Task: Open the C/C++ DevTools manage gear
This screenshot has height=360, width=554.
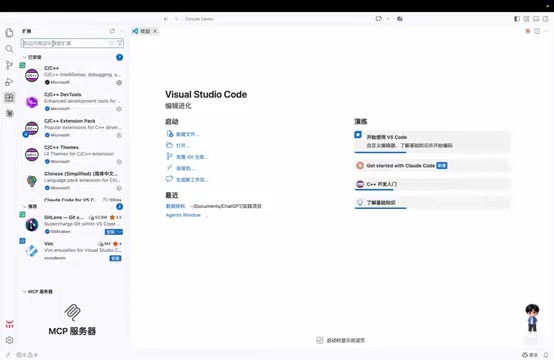Action: click(x=119, y=109)
